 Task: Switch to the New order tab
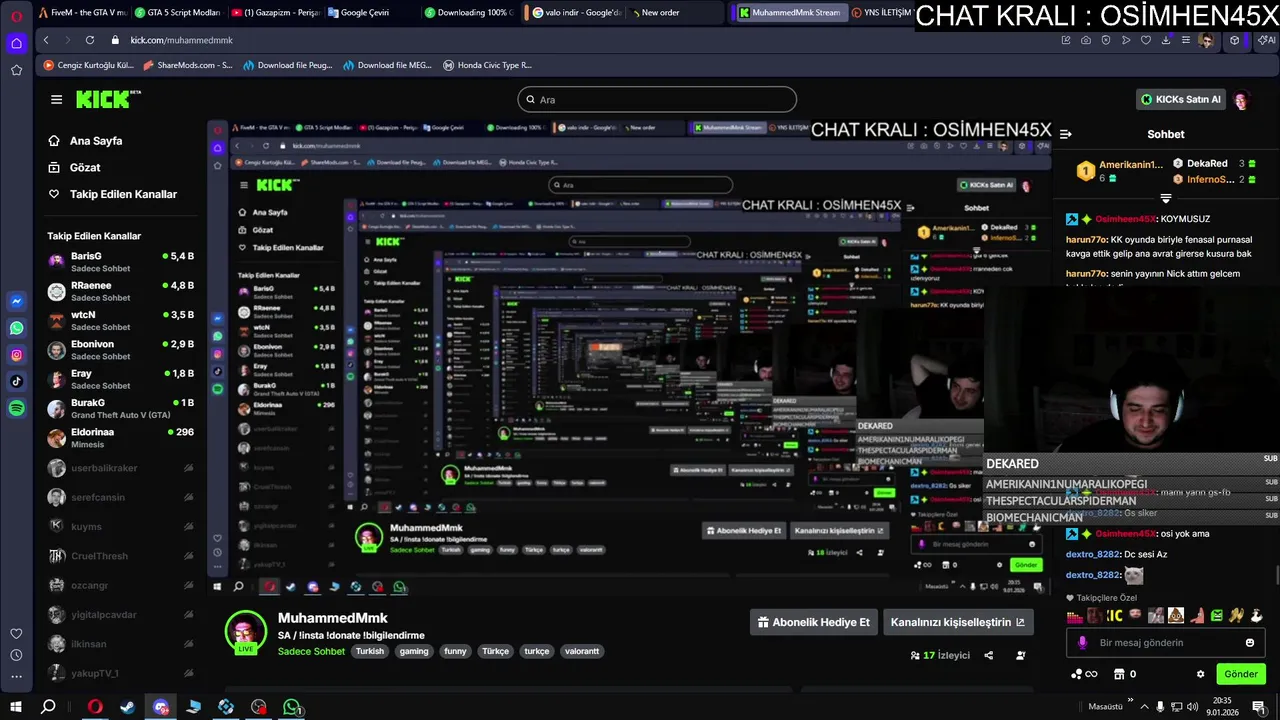676,13
